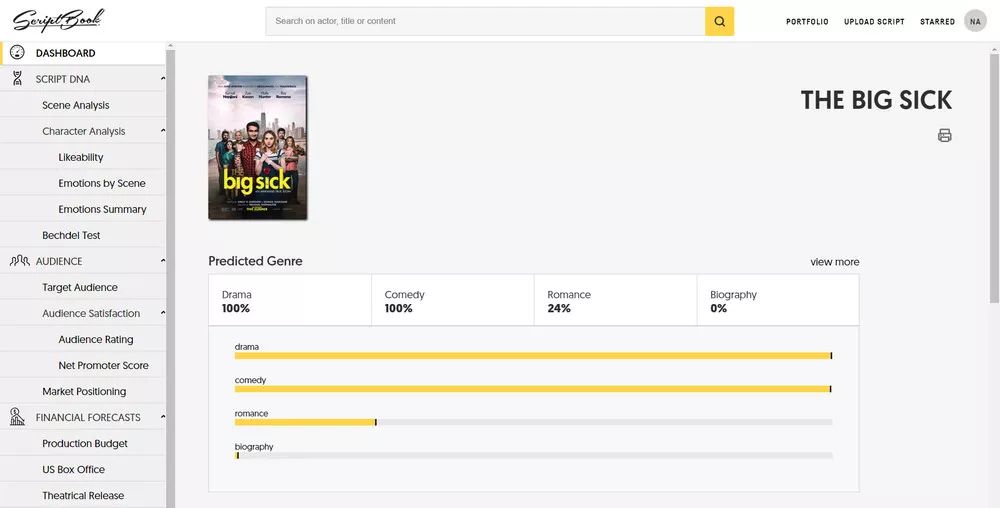The width and height of the screenshot is (1000, 508).
Task: Open the Portfolio menu item
Action: (807, 22)
